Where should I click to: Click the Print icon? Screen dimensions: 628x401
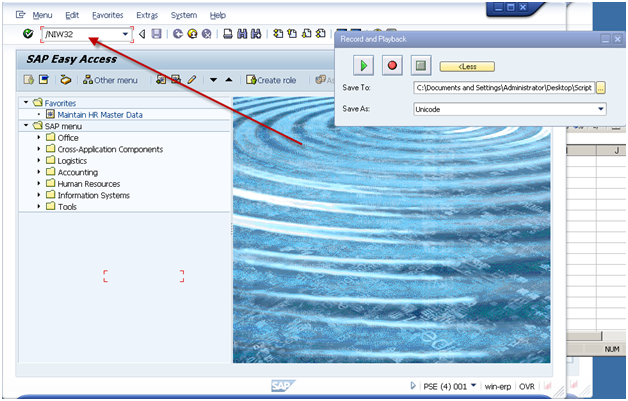[x=227, y=34]
